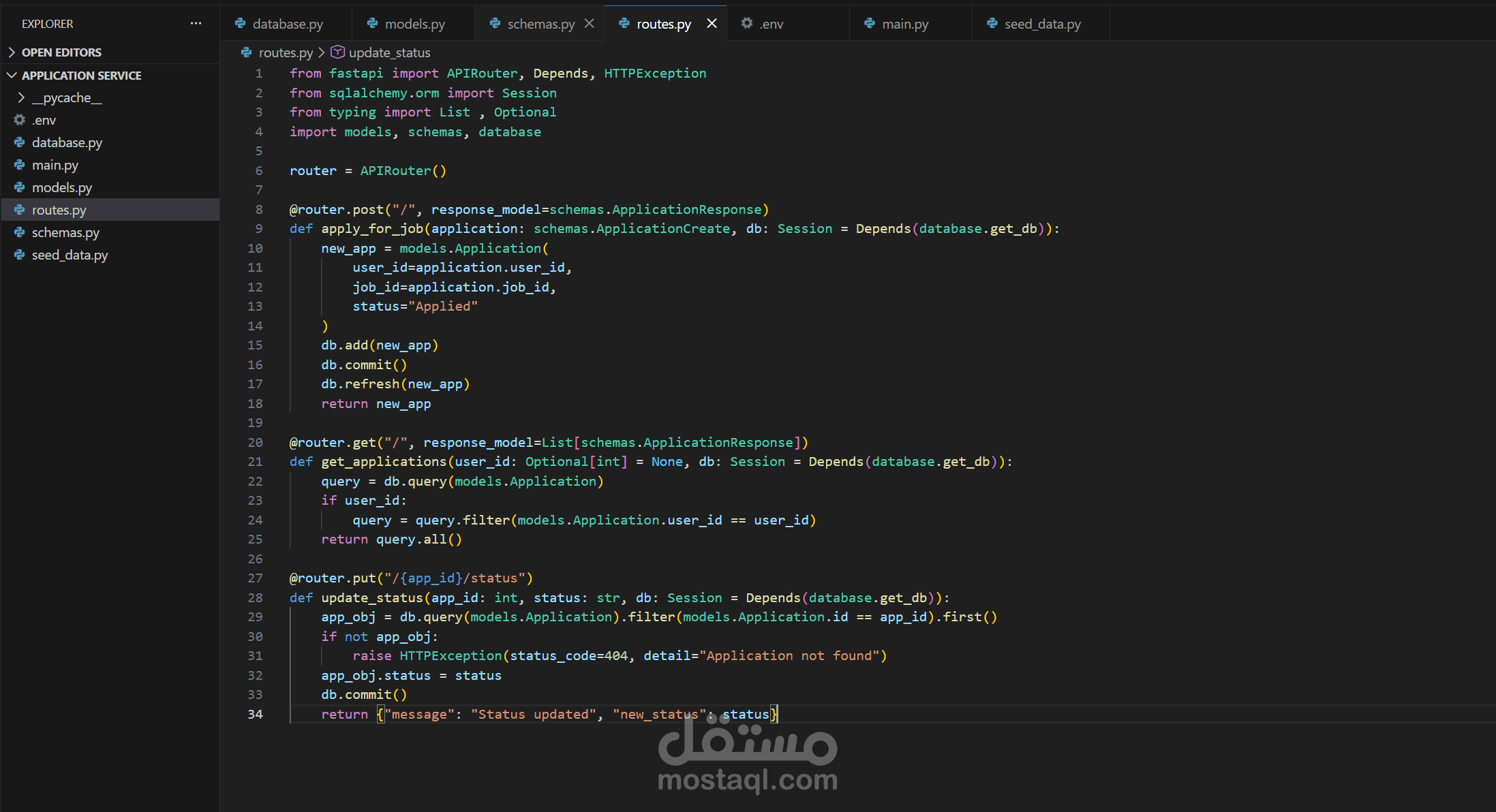Image resolution: width=1496 pixels, height=812 pixels.
Task: Click the update_status symbol icon in breadcrumb
Action: tap(337, 52)
